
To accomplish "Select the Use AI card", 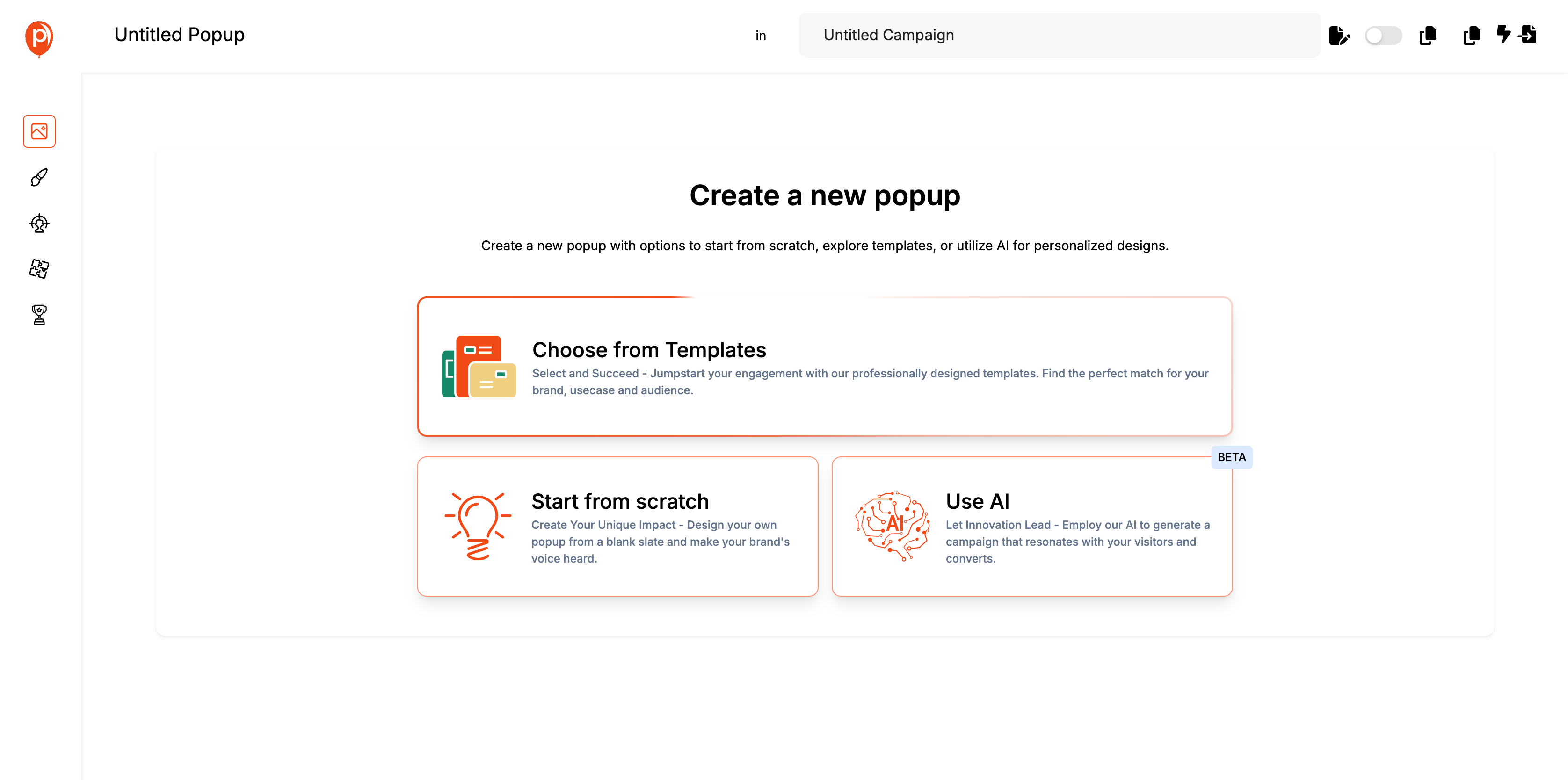I will tap(1031, 527).
